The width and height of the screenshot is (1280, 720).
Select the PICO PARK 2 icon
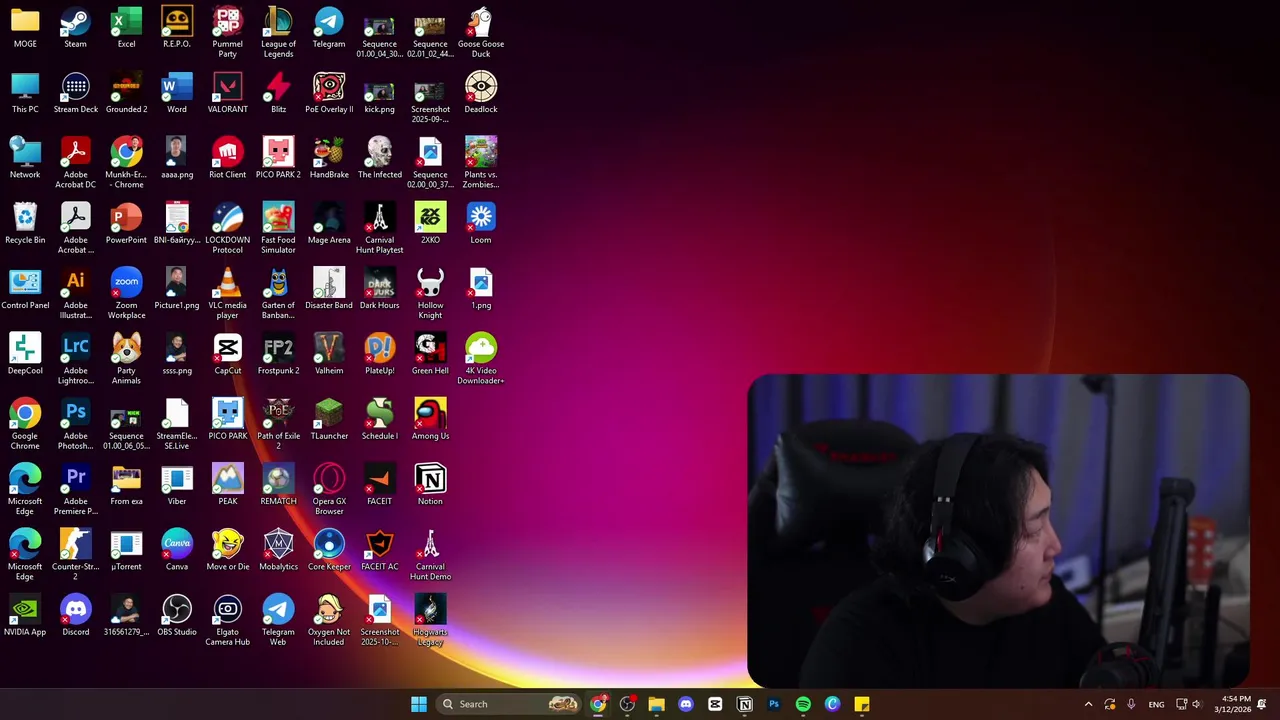(x=278, y=158)
